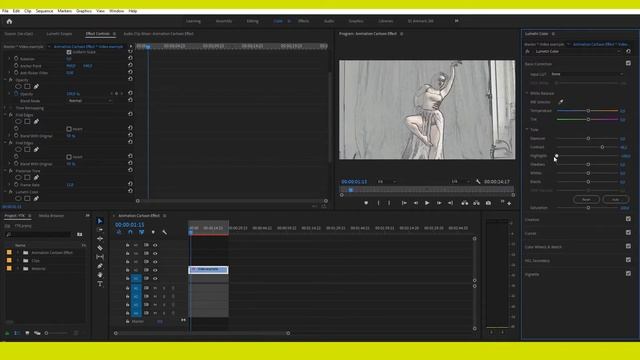Click the Reset button in Lumetri Tone

[x=586, y=199]
